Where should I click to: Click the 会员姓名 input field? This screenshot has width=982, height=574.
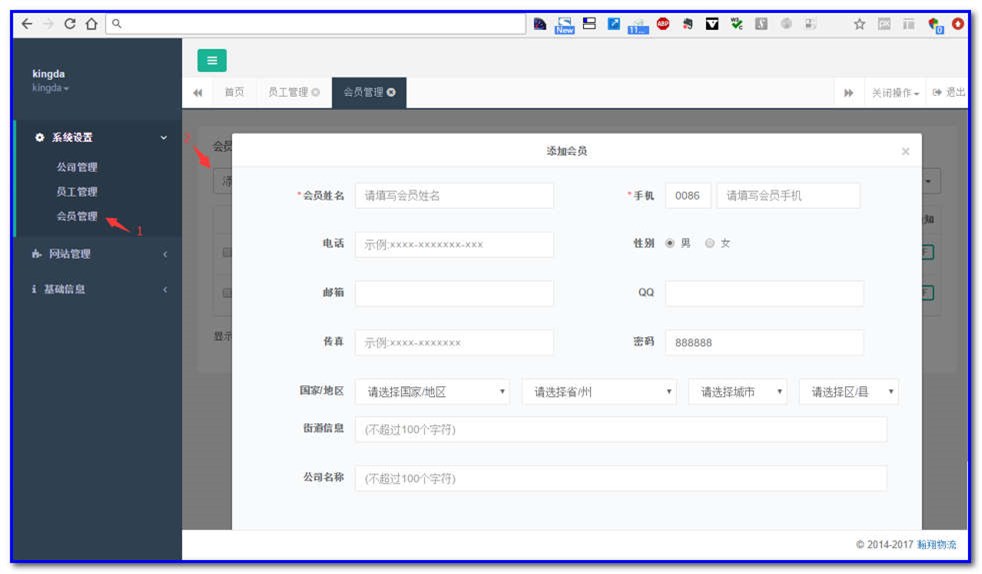click(454, 196)
